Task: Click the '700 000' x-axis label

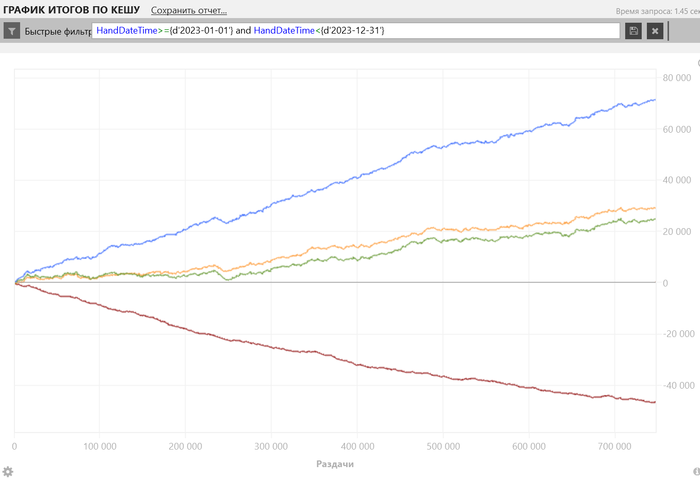Action: click(x=615, y=446)
